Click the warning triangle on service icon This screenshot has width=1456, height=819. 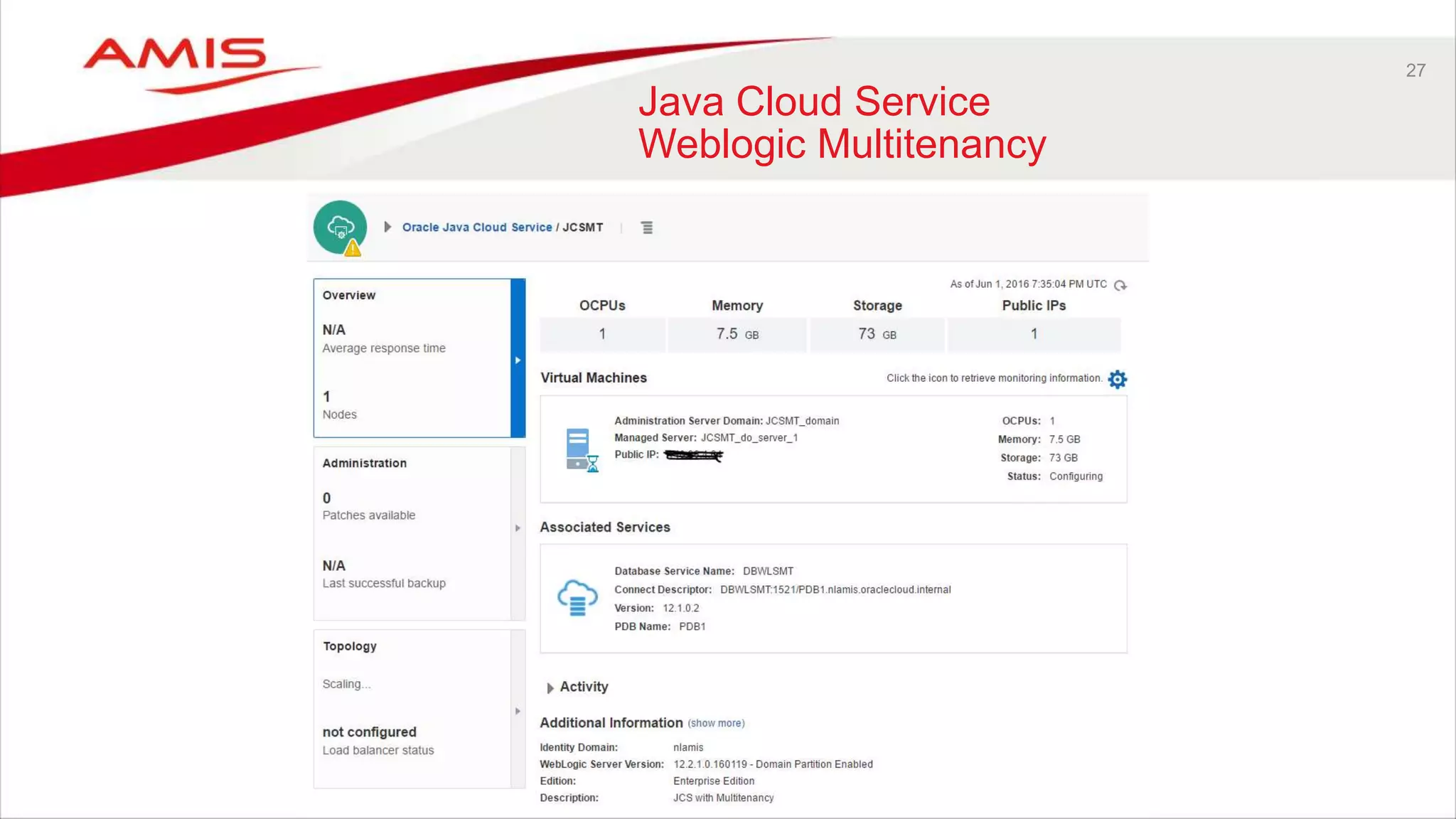click(x=353, y=248)
